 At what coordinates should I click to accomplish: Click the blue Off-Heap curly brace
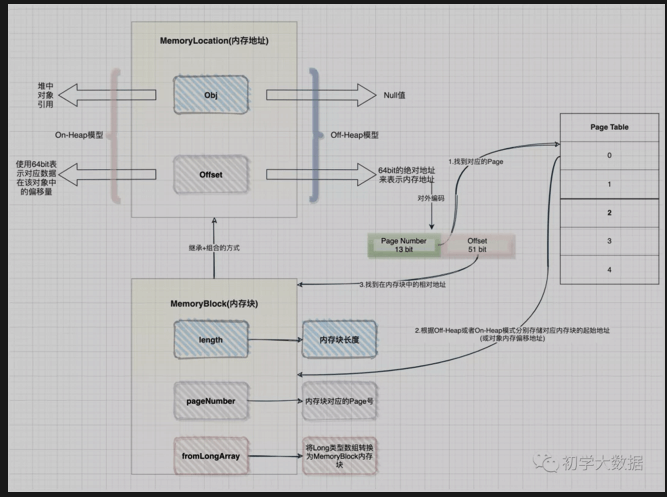pos(315,135)
